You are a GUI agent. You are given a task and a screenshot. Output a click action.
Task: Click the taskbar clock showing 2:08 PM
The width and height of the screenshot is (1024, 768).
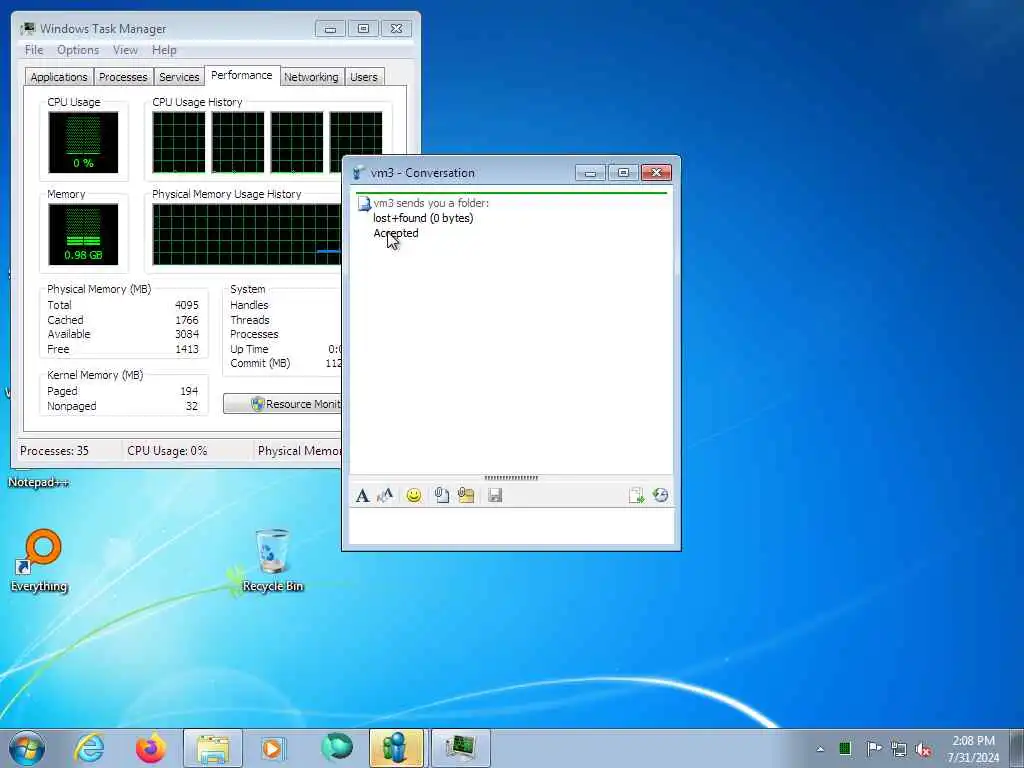coord(973,749)
